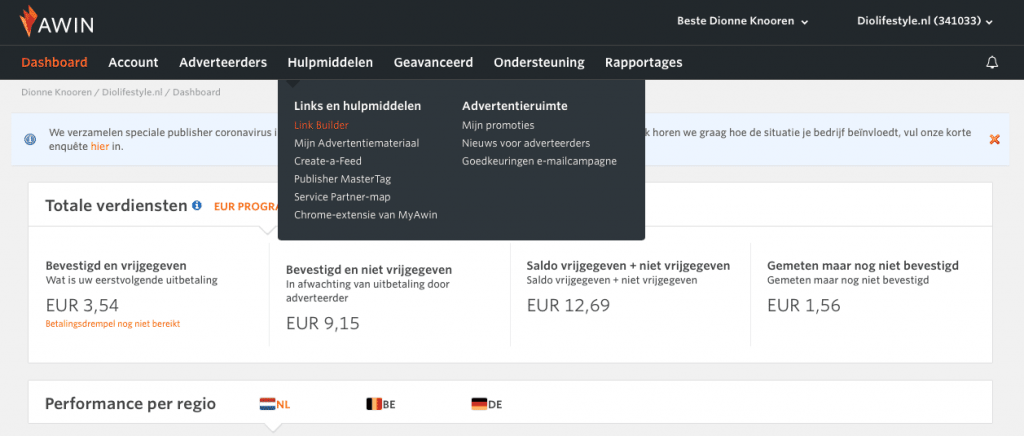Open the Ondersteuning menu

[539, 63]
